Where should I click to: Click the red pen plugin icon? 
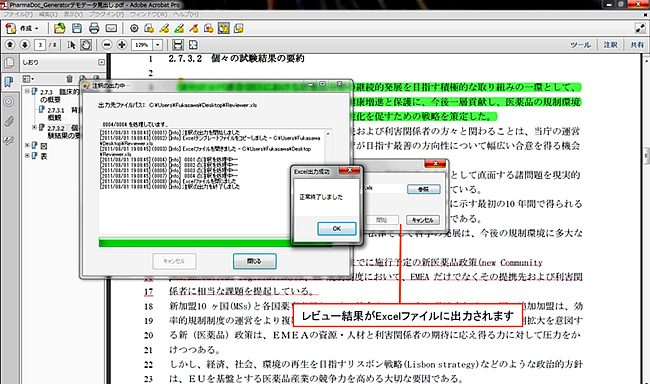pos(194,28)
